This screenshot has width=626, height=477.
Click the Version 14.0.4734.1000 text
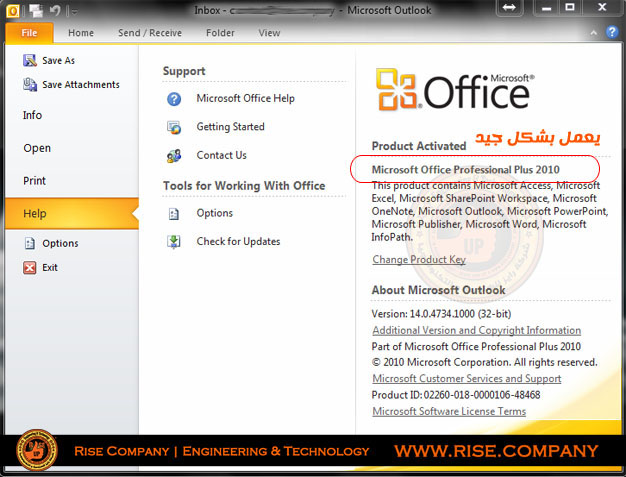click(441, 314)
